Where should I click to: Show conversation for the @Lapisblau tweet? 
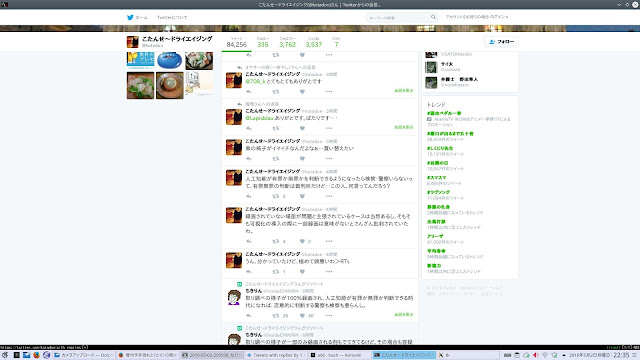404,127
